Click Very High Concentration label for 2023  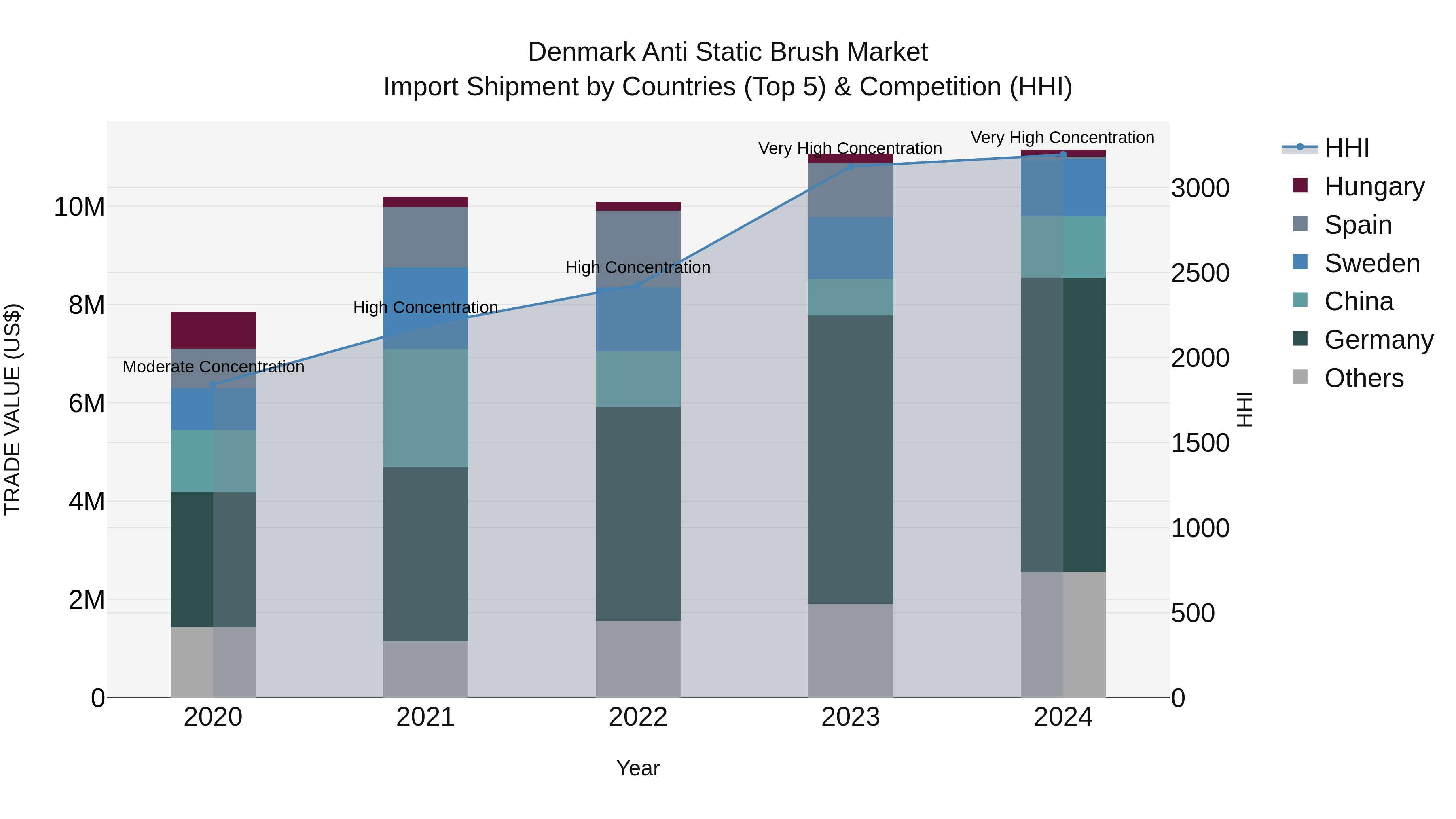(850, 149)
